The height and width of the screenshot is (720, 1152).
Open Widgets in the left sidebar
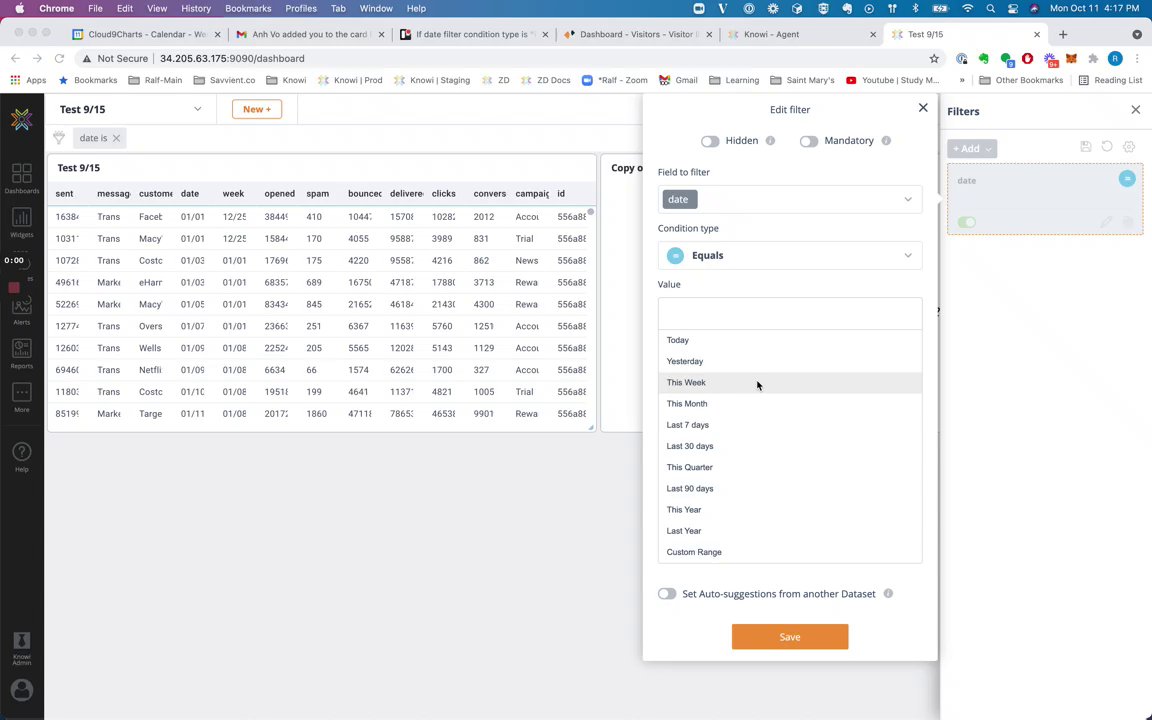[x=21, y=223]
